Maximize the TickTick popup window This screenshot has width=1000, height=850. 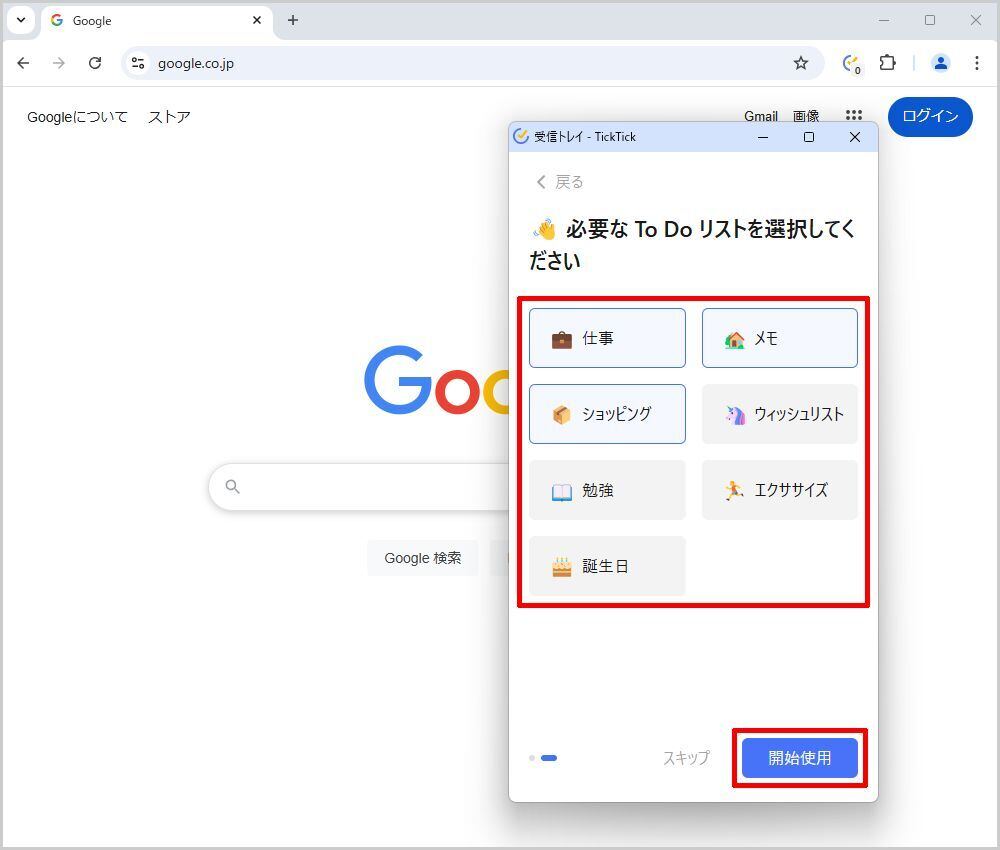(809, 137)
